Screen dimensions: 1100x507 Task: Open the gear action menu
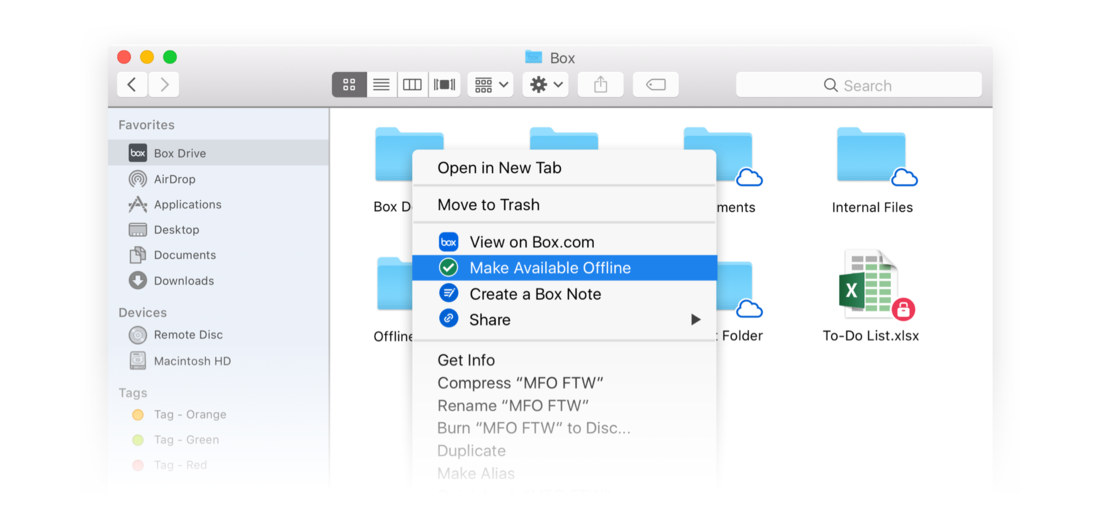coord(546,85)
